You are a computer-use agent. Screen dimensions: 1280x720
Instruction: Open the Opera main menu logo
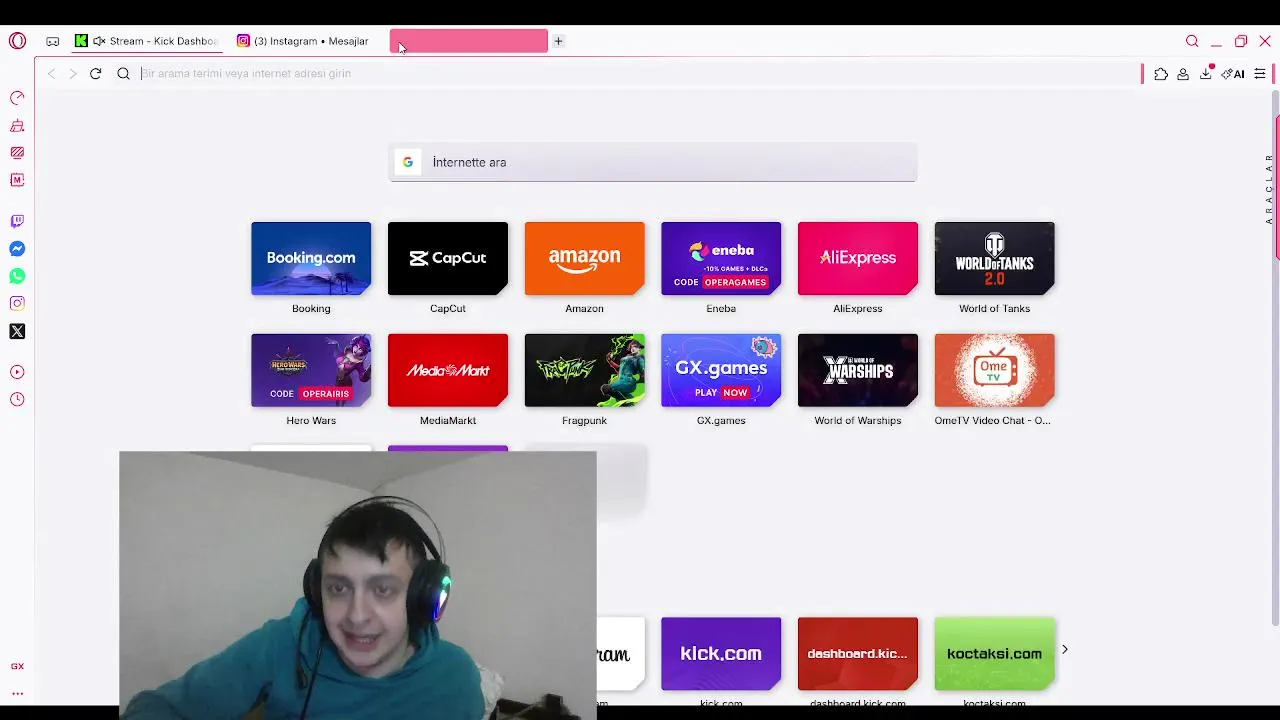click(x=17, y=41)
